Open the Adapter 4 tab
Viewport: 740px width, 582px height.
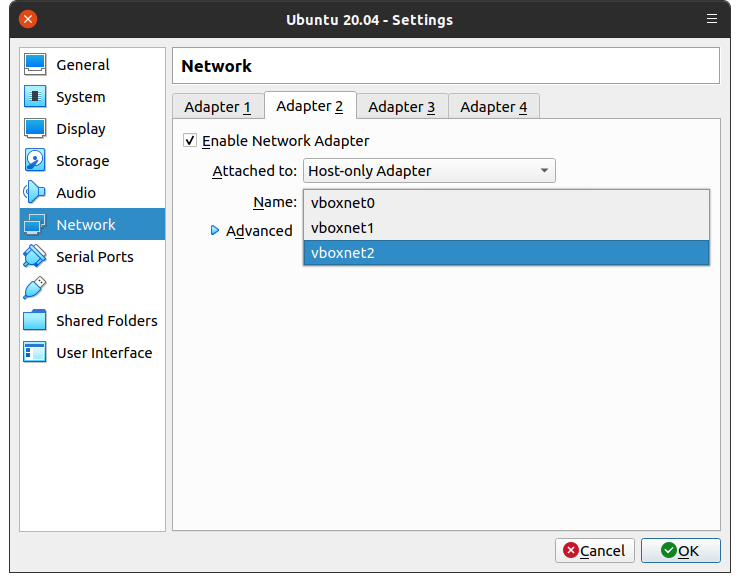(x=493, y=107)
